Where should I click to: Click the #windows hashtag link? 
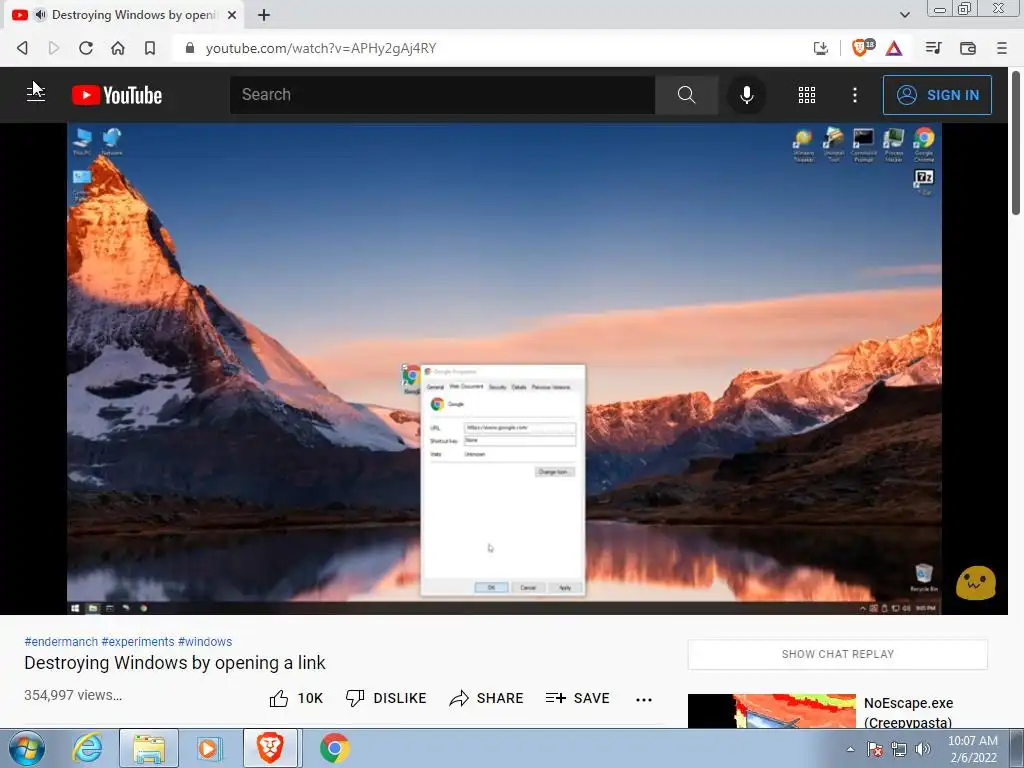pos(205,641)
